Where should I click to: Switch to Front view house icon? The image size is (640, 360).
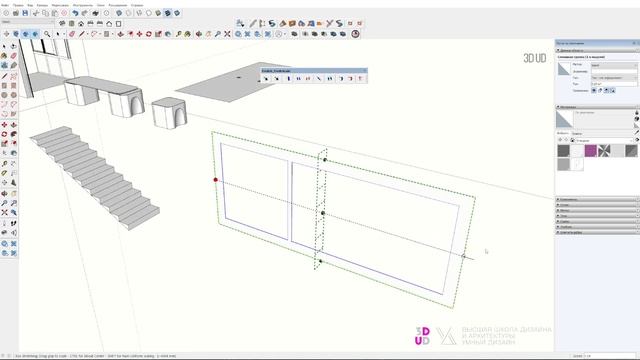click(x=81, y=24)
